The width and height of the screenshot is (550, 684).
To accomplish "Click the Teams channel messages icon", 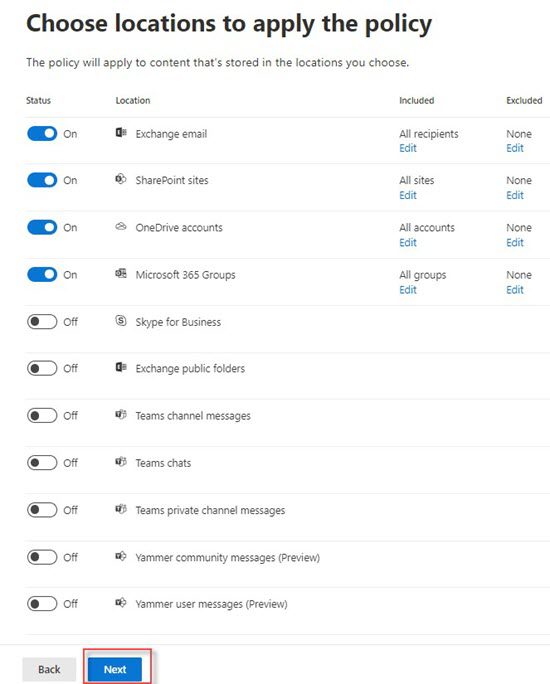I will coord(121,414).
